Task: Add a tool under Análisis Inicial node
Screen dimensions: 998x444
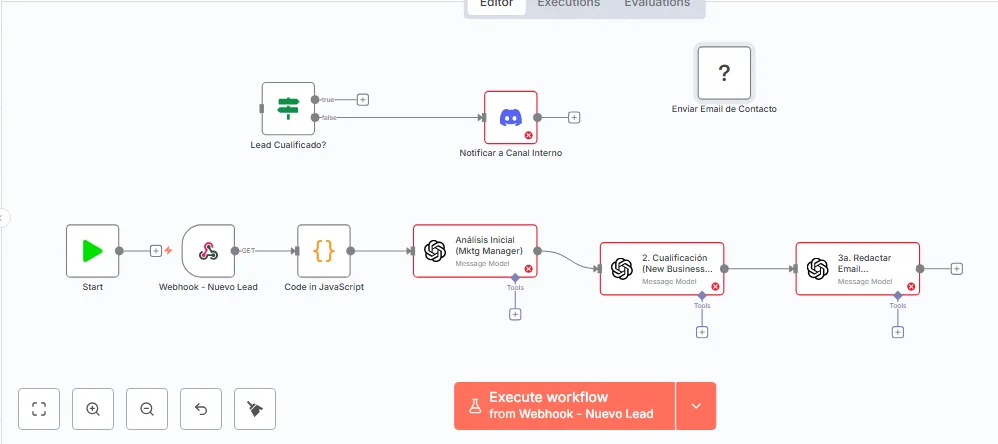Action: click(x=515, y=314)
